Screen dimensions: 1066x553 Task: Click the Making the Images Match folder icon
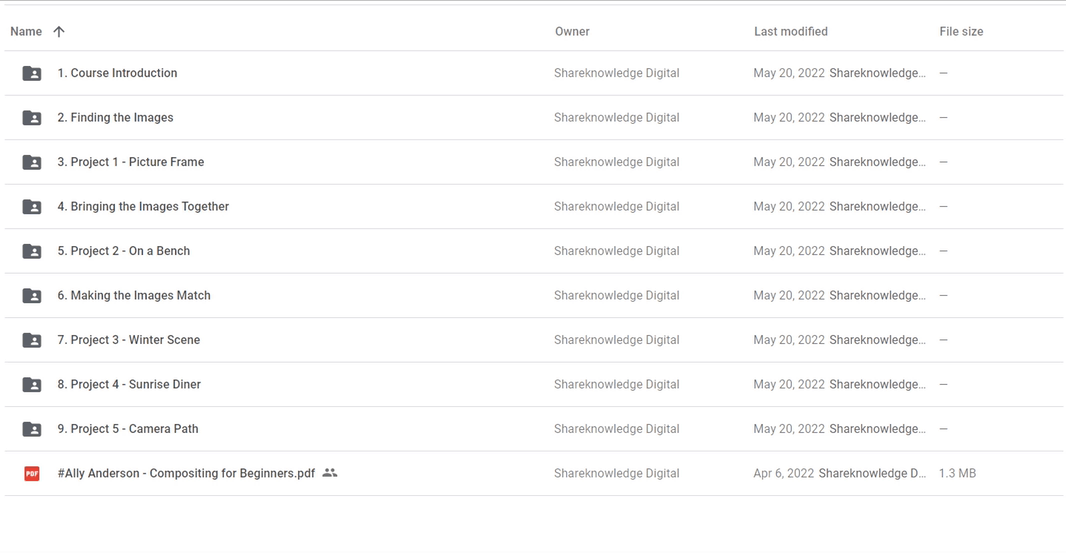point(32,296)
